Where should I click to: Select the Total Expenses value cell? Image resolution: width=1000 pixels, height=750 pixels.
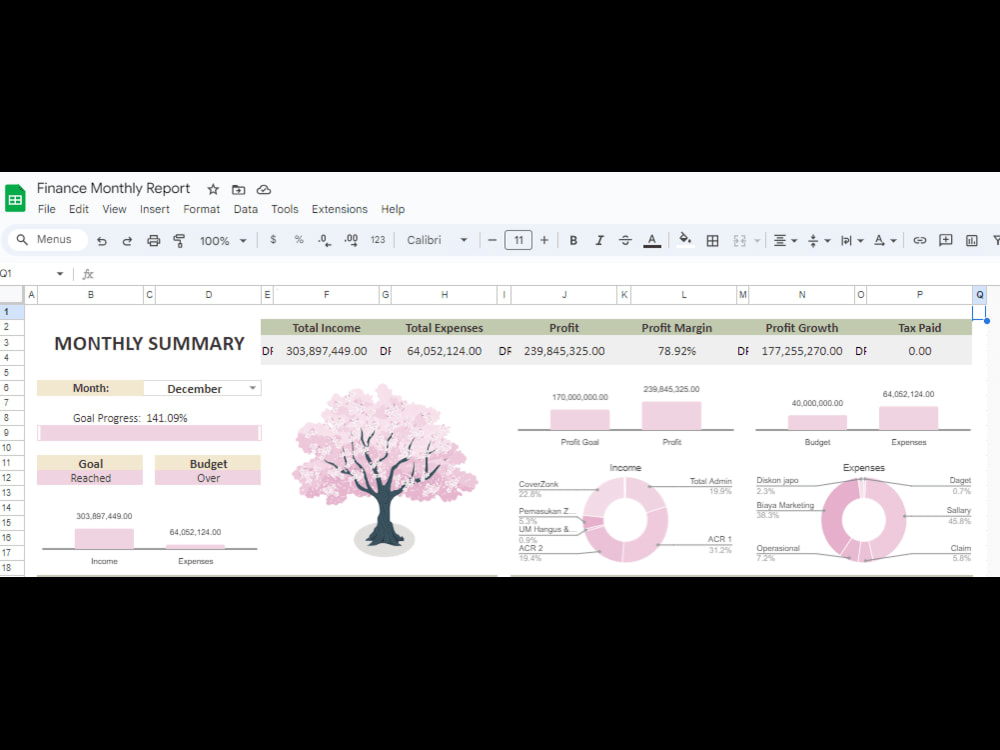point(444,351)
